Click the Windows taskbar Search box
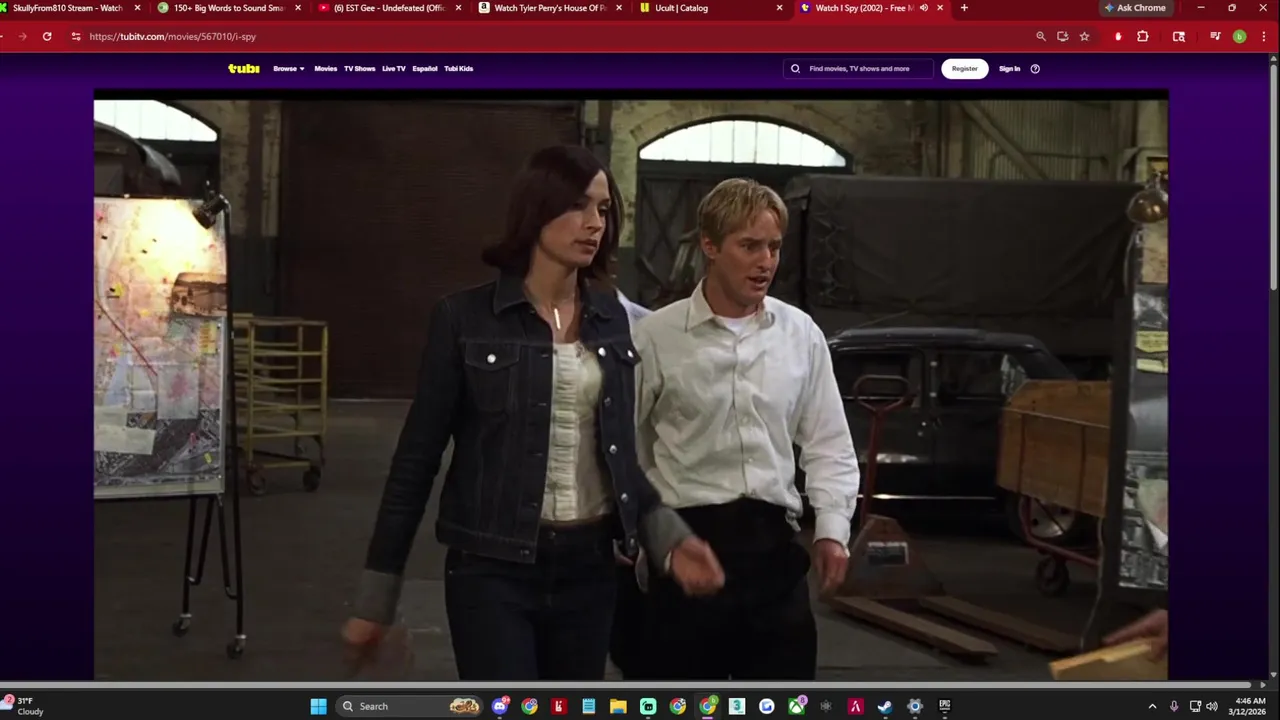The width and height of the screenshot is (1280, 720). coord(411,706)
